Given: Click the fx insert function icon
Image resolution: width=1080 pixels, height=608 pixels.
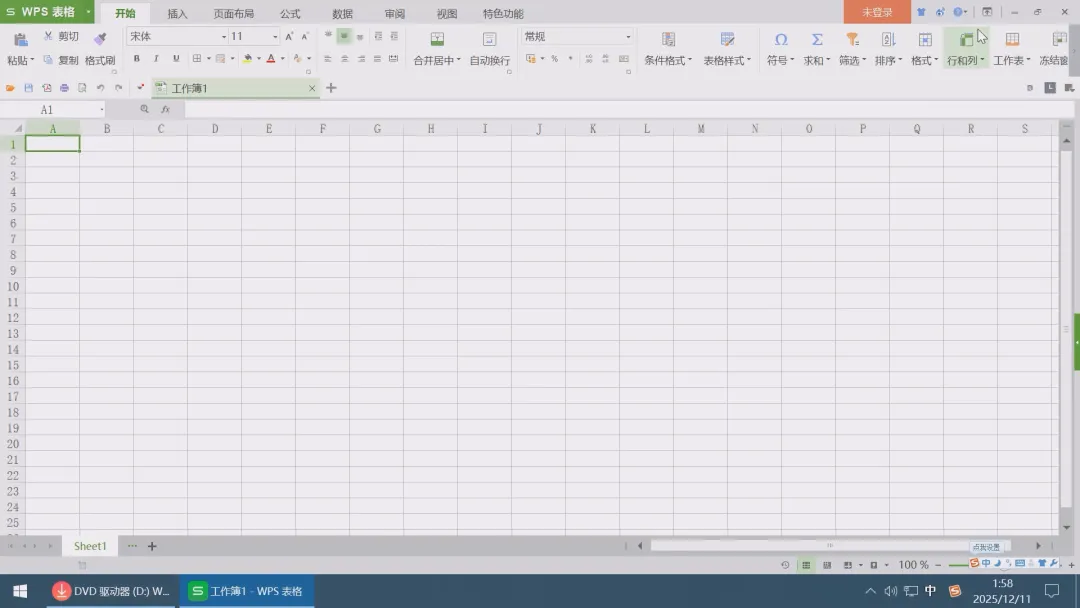Looking at the screenshot, I should pos(165,109).
